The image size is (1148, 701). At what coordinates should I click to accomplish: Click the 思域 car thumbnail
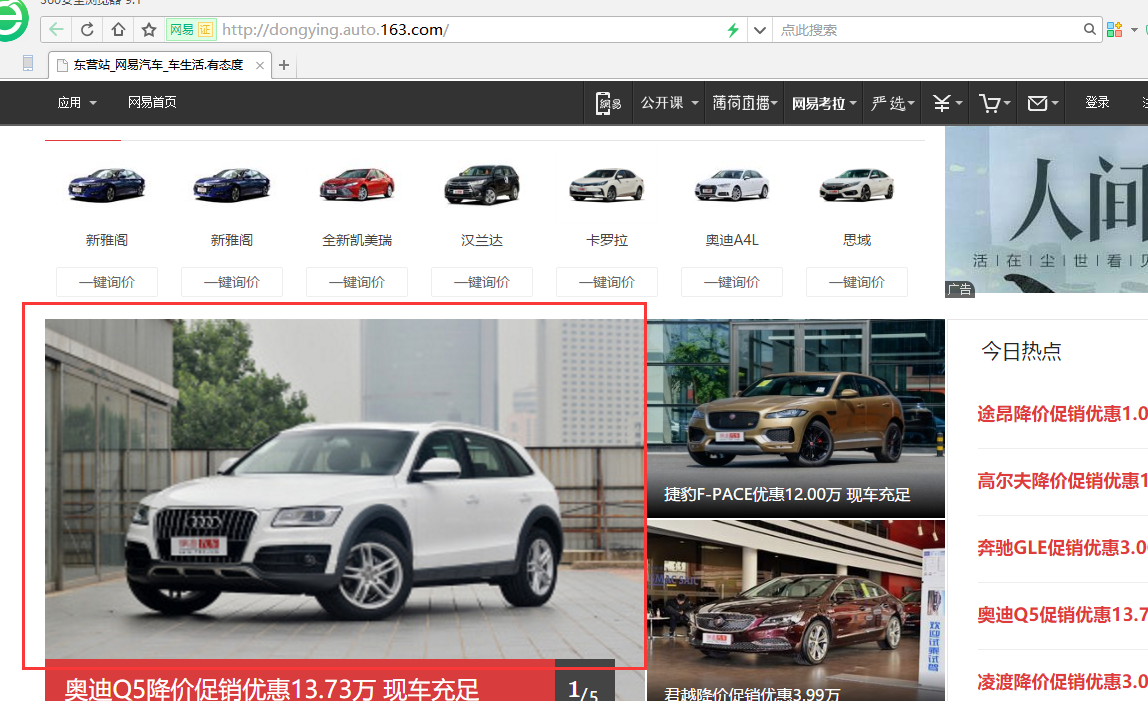coord(857,185)
